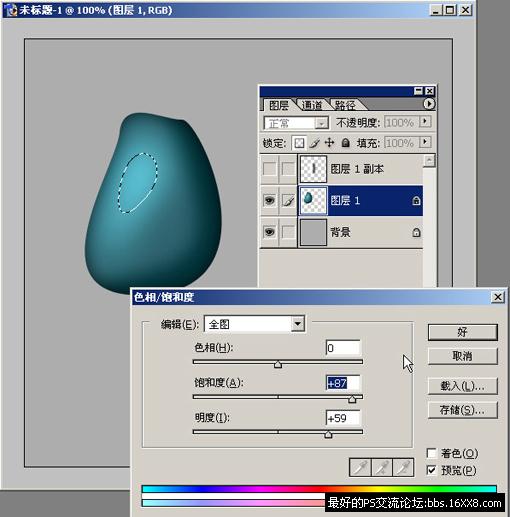The width and height of the screenshot is (510, 517).
Task: Click the lock image pixels brush icon
Action: (x=314, y=143)
